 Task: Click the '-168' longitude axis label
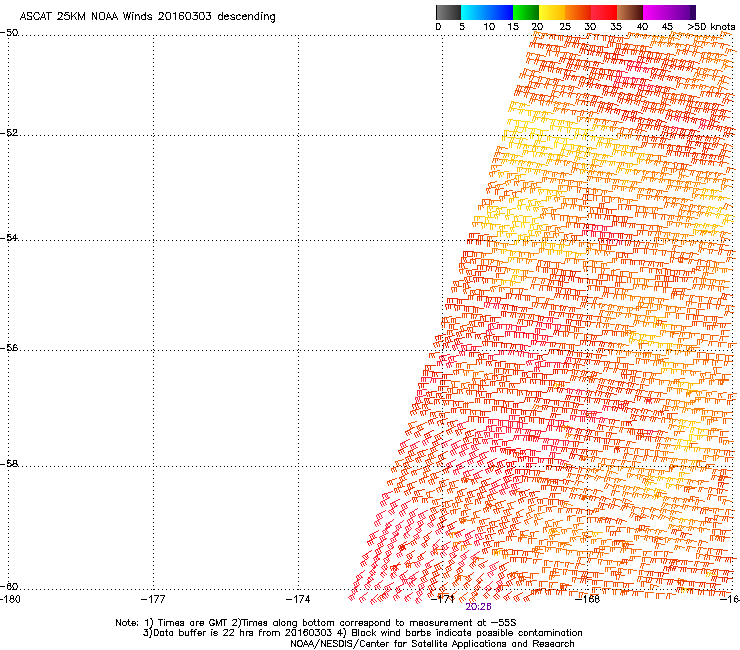click(588, 599)
